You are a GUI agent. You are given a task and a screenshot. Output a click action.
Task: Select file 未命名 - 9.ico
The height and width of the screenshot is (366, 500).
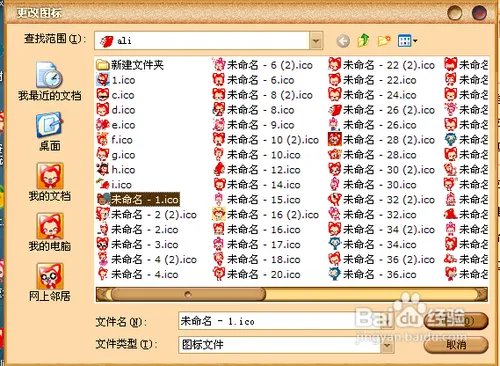[254, 125]
